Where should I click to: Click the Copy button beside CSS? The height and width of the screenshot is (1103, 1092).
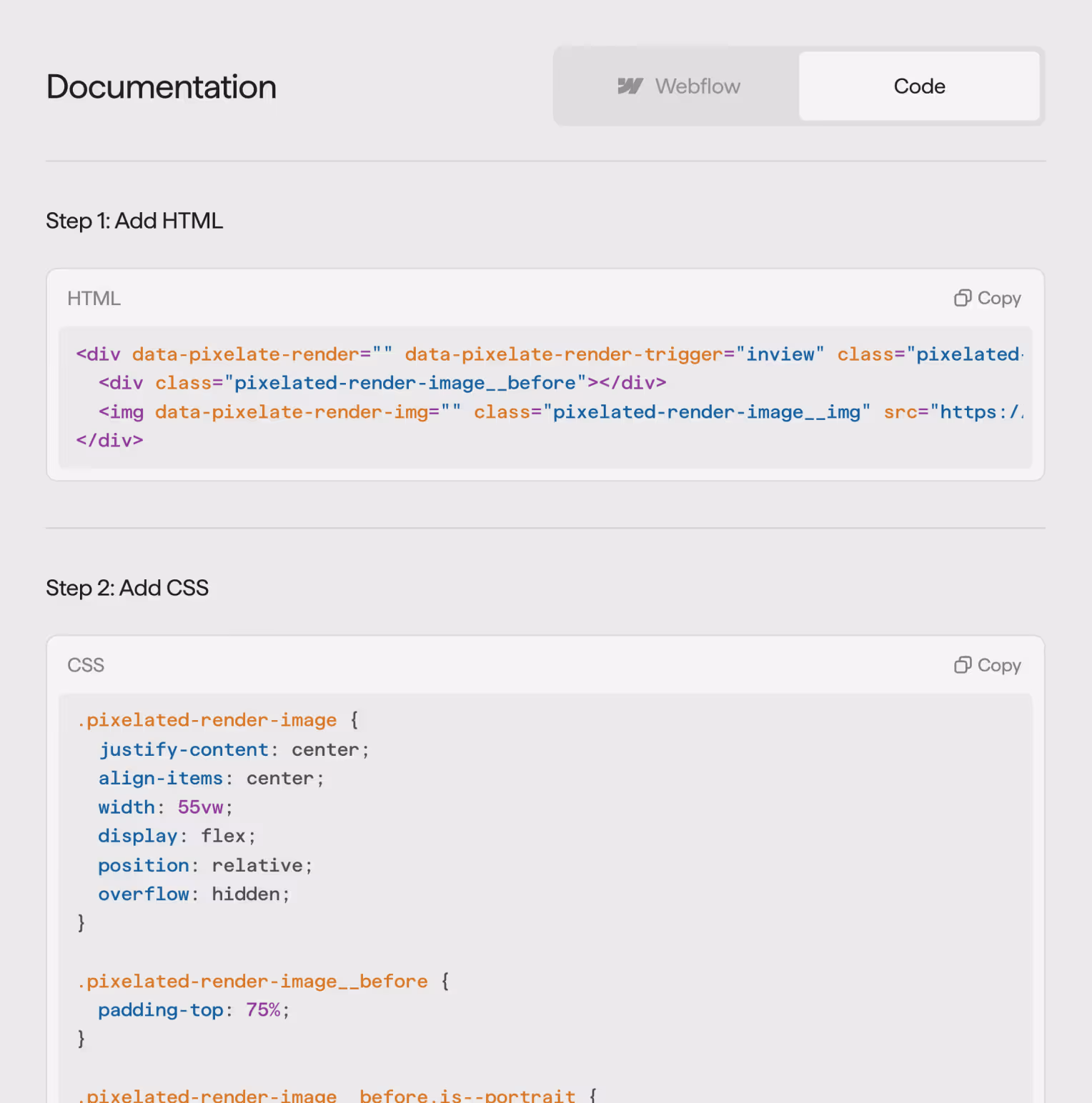click(988, 665)
